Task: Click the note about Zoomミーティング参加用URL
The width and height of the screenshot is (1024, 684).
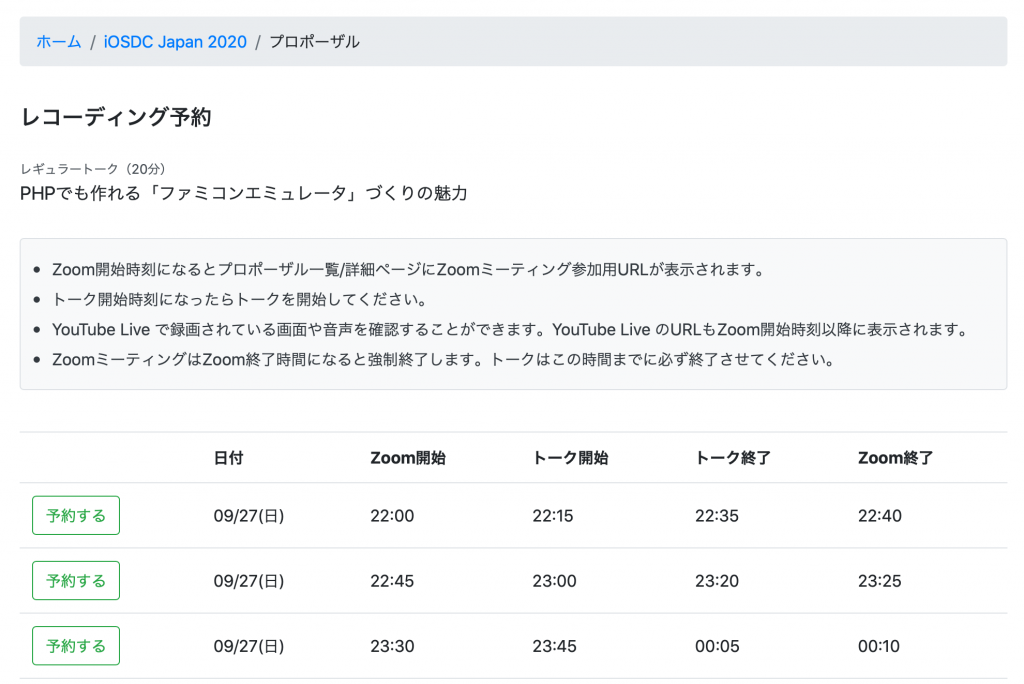Action: click(408, 270)
